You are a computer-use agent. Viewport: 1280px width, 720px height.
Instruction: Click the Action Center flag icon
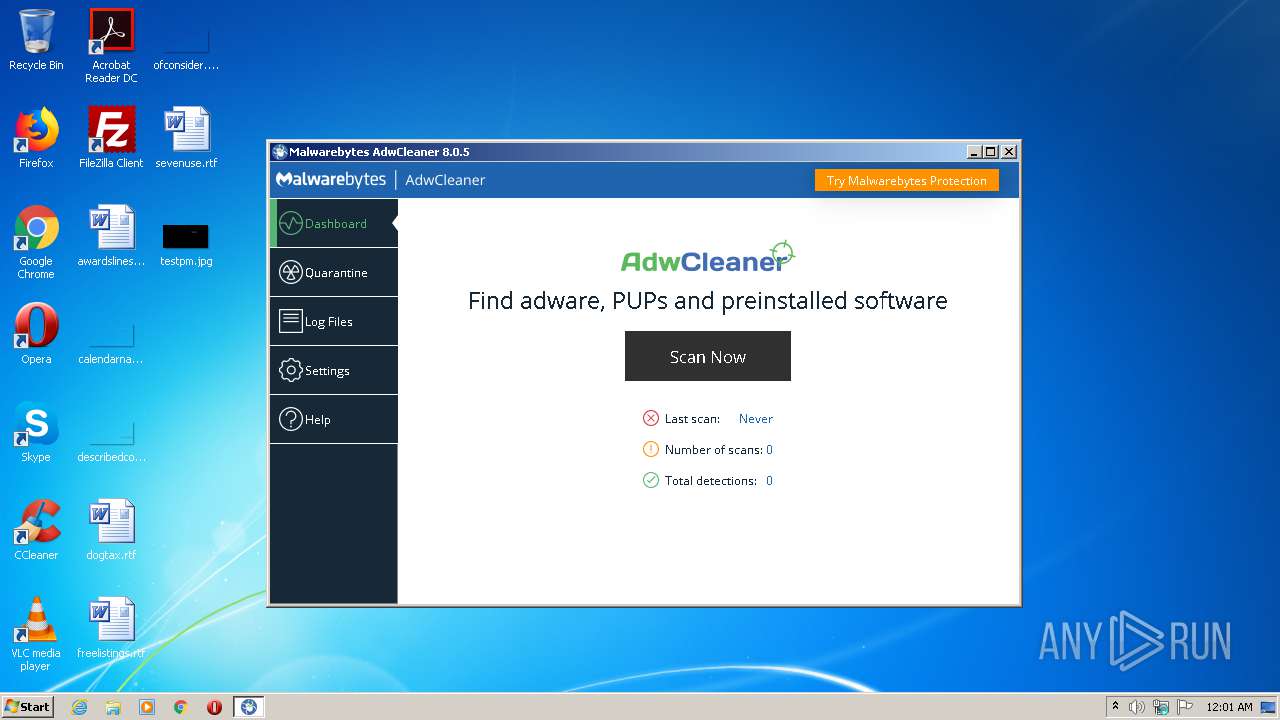[x=1185, y=707]
